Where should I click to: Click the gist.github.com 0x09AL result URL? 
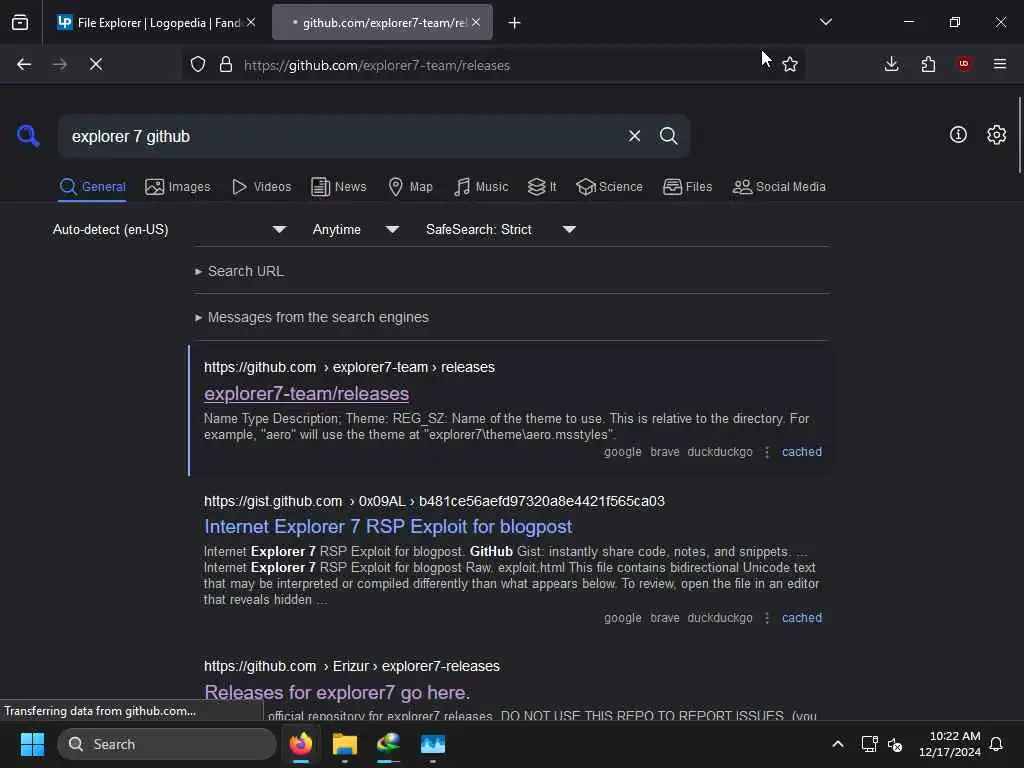(434, 502)
